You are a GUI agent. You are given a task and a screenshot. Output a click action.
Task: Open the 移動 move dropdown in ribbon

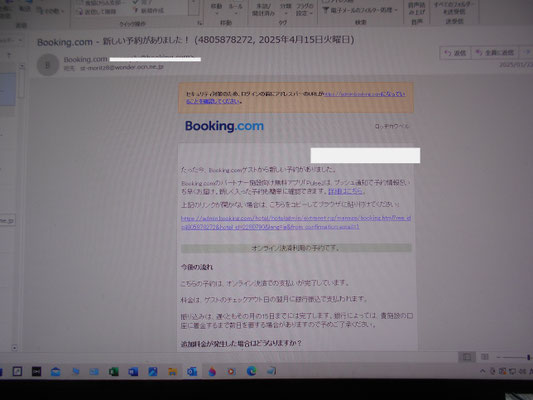(217, 9)
